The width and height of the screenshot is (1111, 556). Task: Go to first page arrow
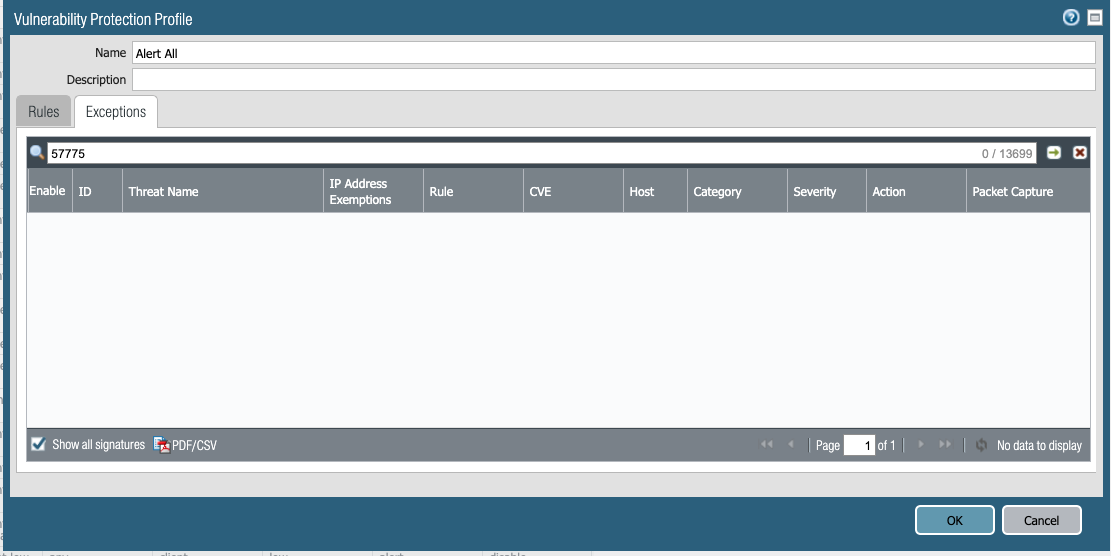pos(766,445)
